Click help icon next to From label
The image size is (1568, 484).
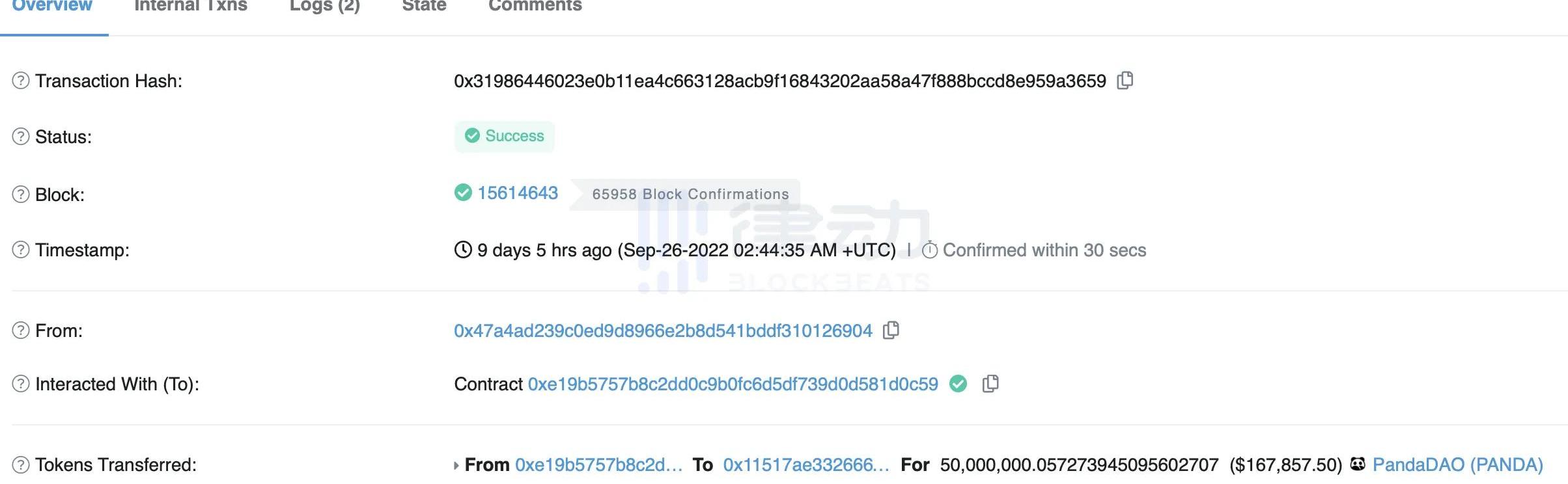pos(21,330)
